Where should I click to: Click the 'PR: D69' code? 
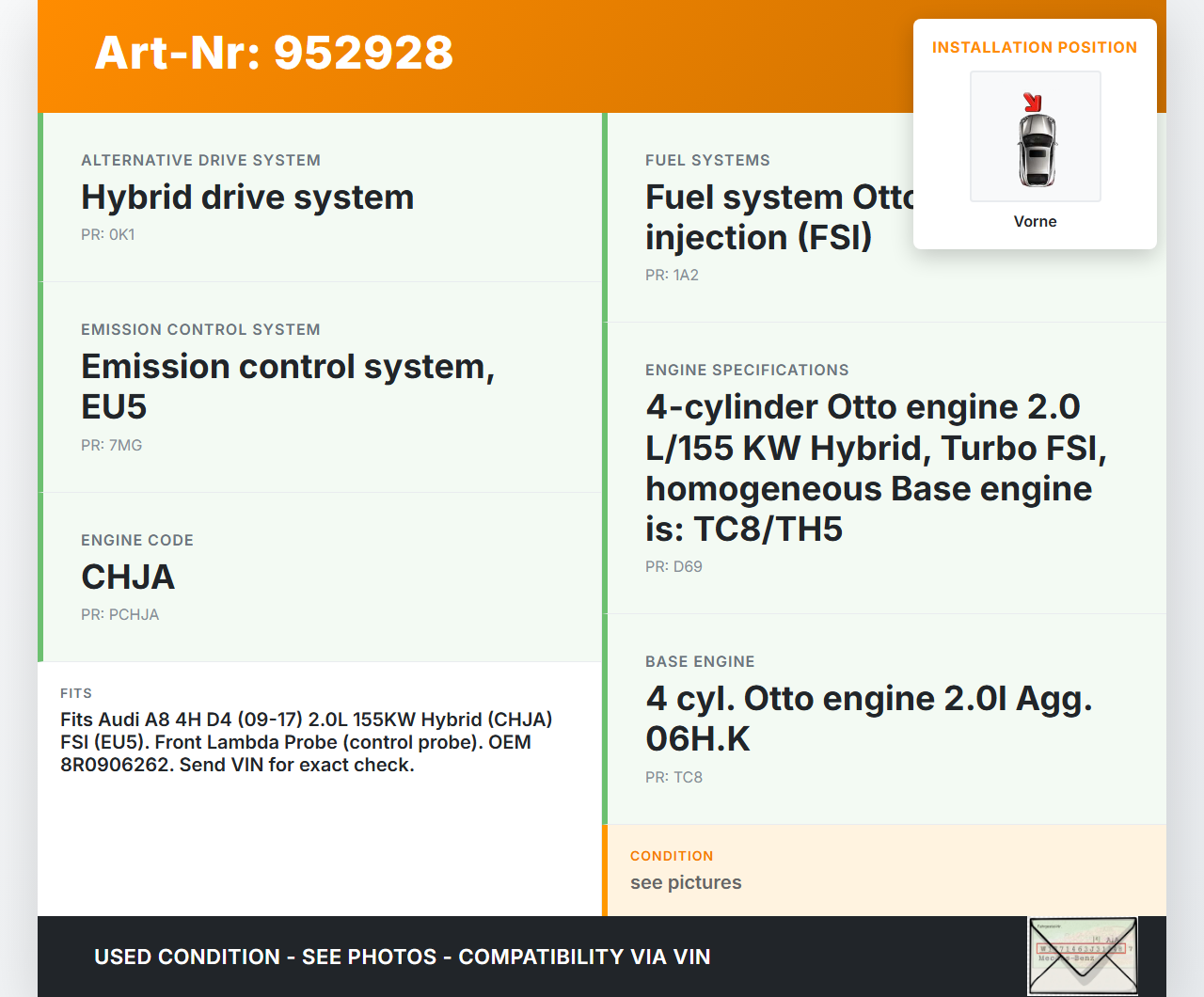coord(673,566)
